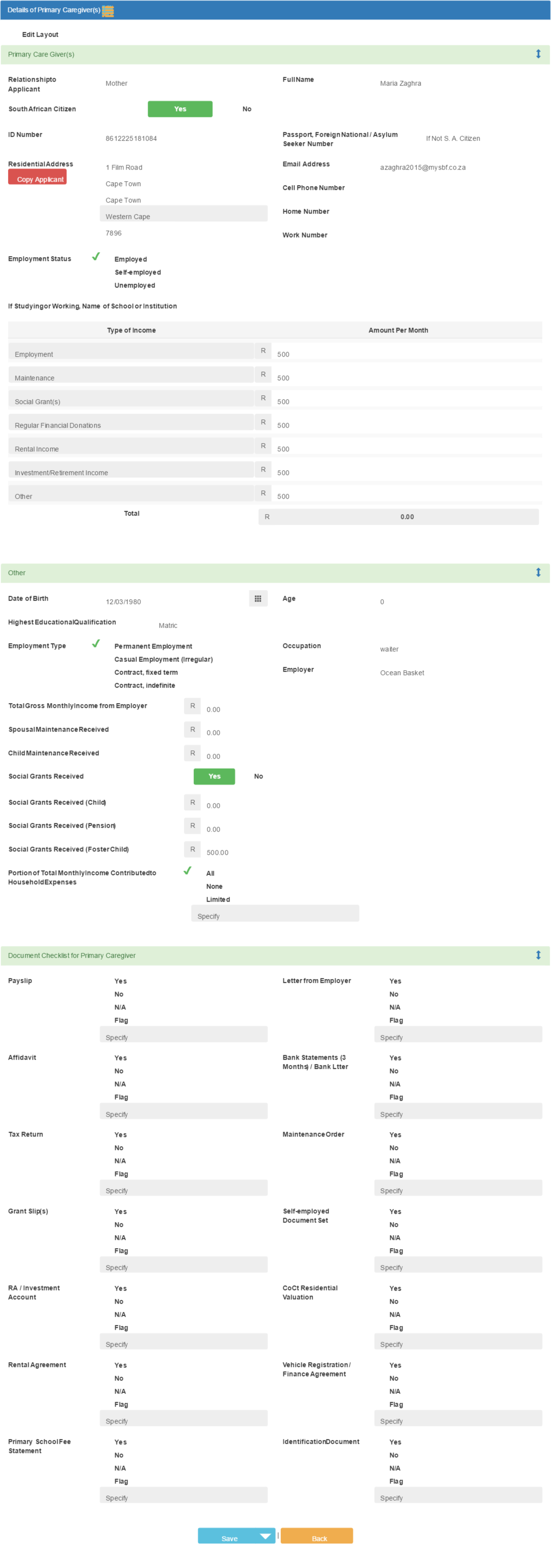Select Yes for Vehicle Registration / Finance Agreement
Screen dimensions: 551x1568
click(x=395, y=1366)
